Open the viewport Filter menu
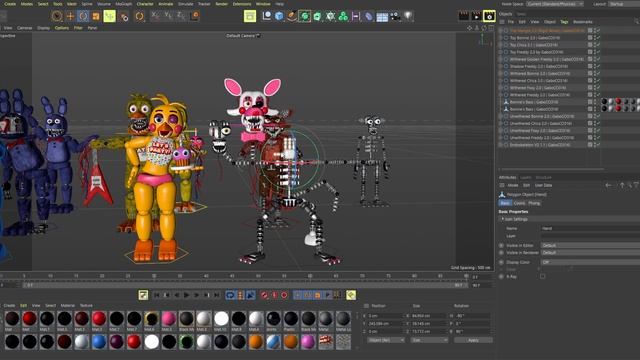The image size is (640, 360). 78,28
